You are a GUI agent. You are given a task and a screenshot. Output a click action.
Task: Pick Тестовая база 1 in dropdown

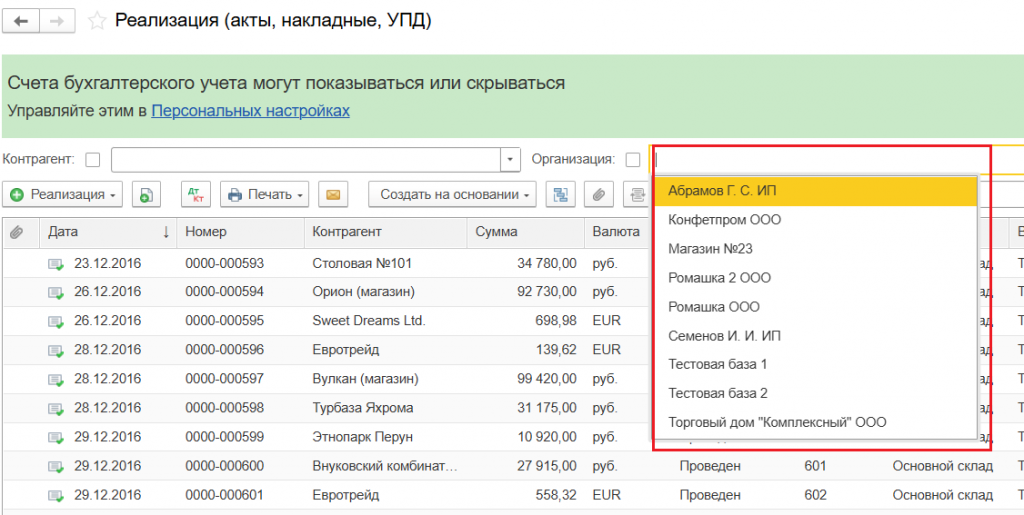tap(816, 364)
